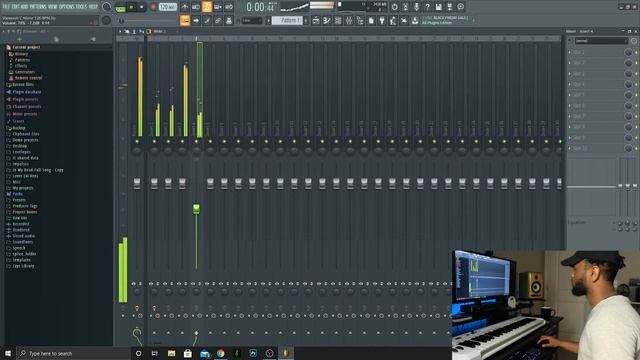640x360 pixels.
Task: Select Packs folder in browser
Action: (17, 194)
